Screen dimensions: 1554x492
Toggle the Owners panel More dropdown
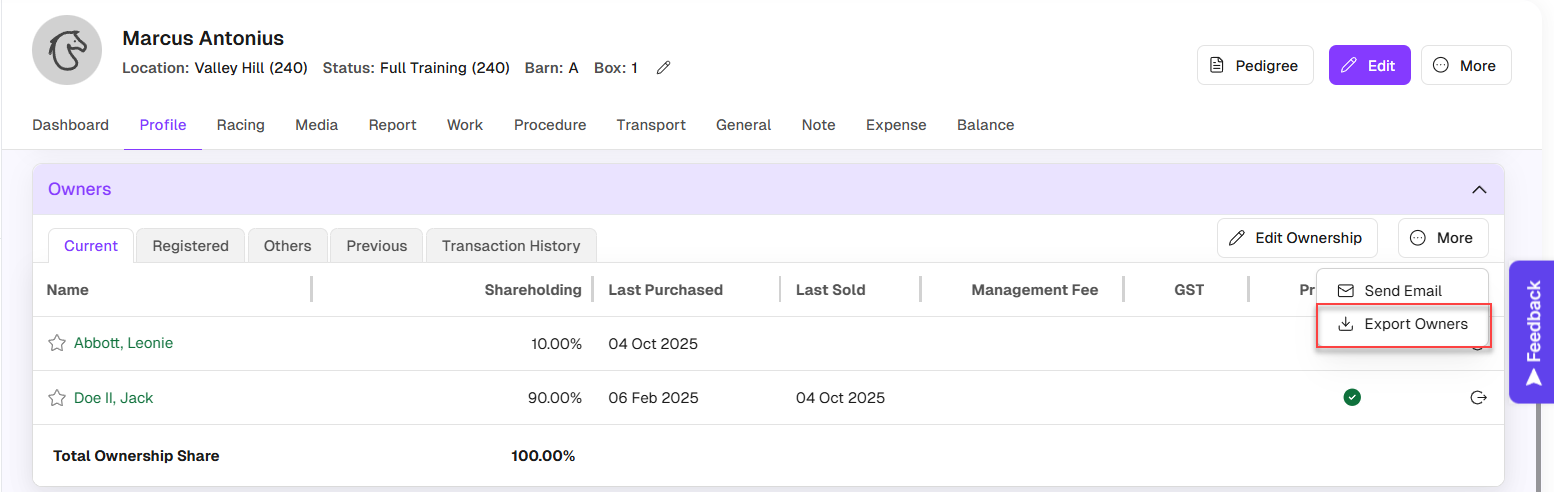click(x=1442, y=238)
